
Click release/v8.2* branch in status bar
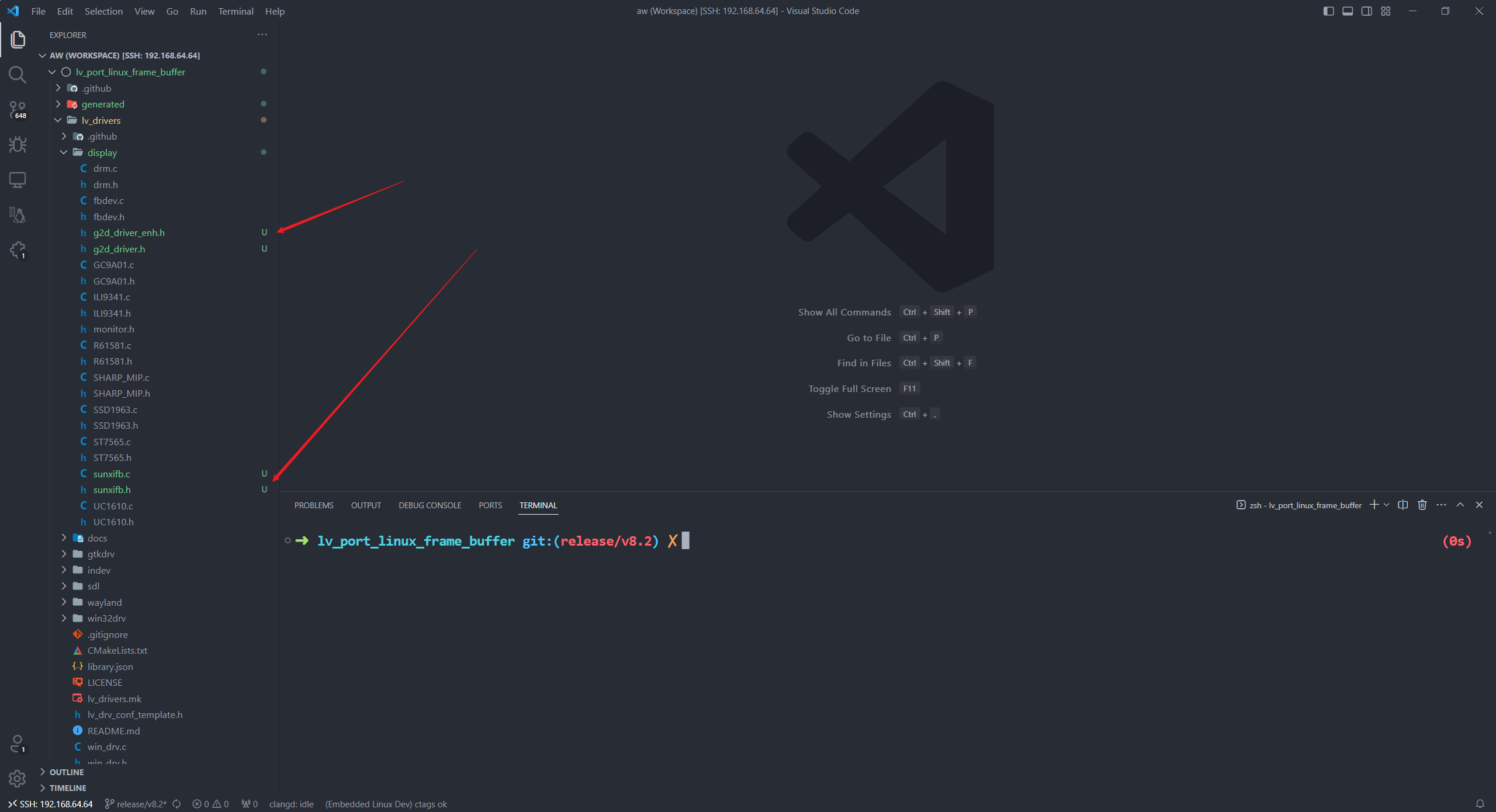point(136,804)
